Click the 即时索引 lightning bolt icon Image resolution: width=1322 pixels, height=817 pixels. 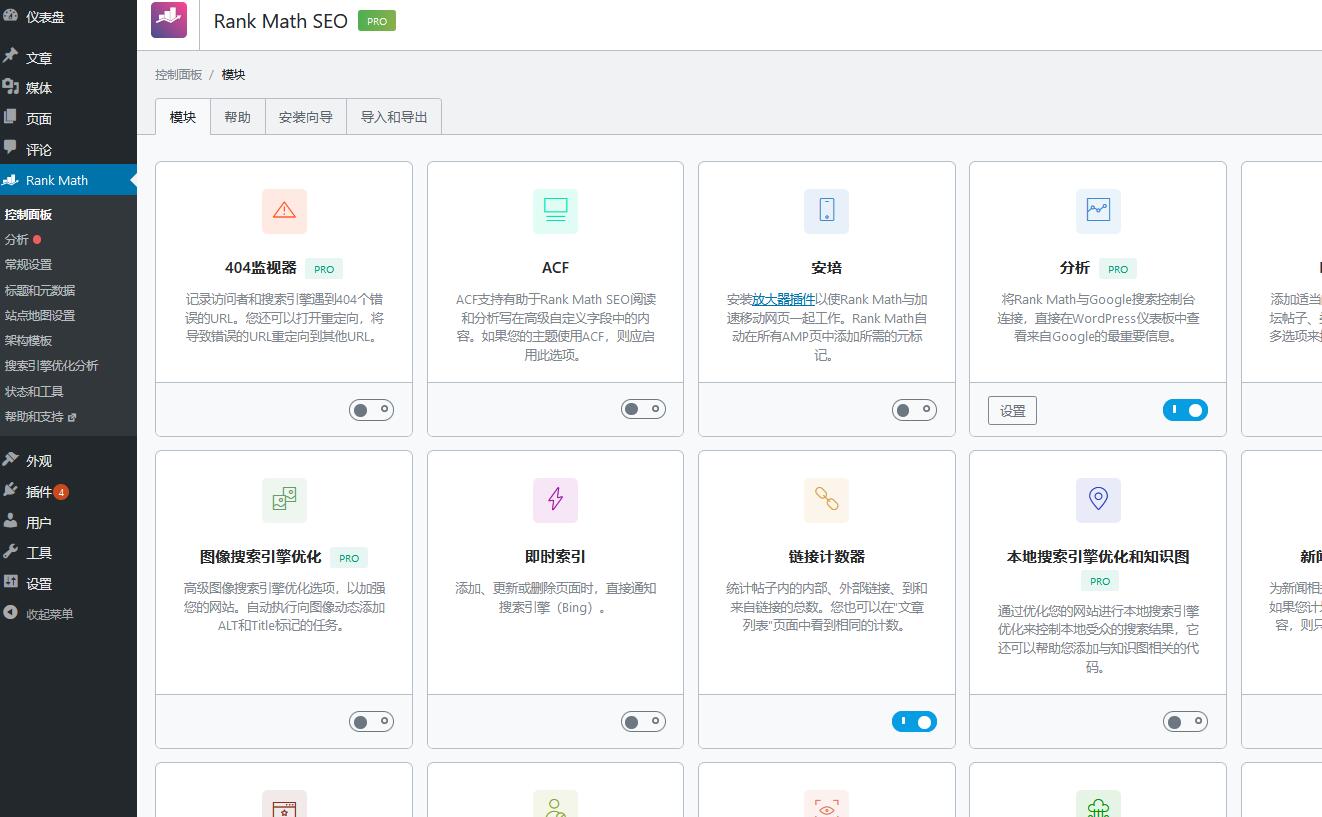point(555,499)
